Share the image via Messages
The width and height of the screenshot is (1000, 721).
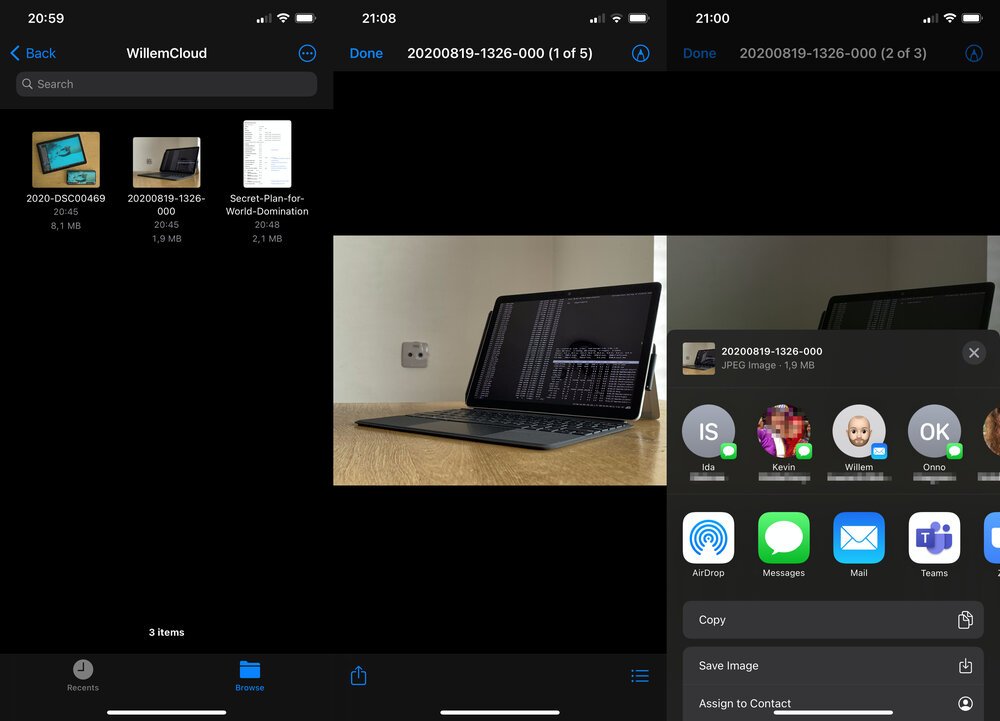[784, 540]
